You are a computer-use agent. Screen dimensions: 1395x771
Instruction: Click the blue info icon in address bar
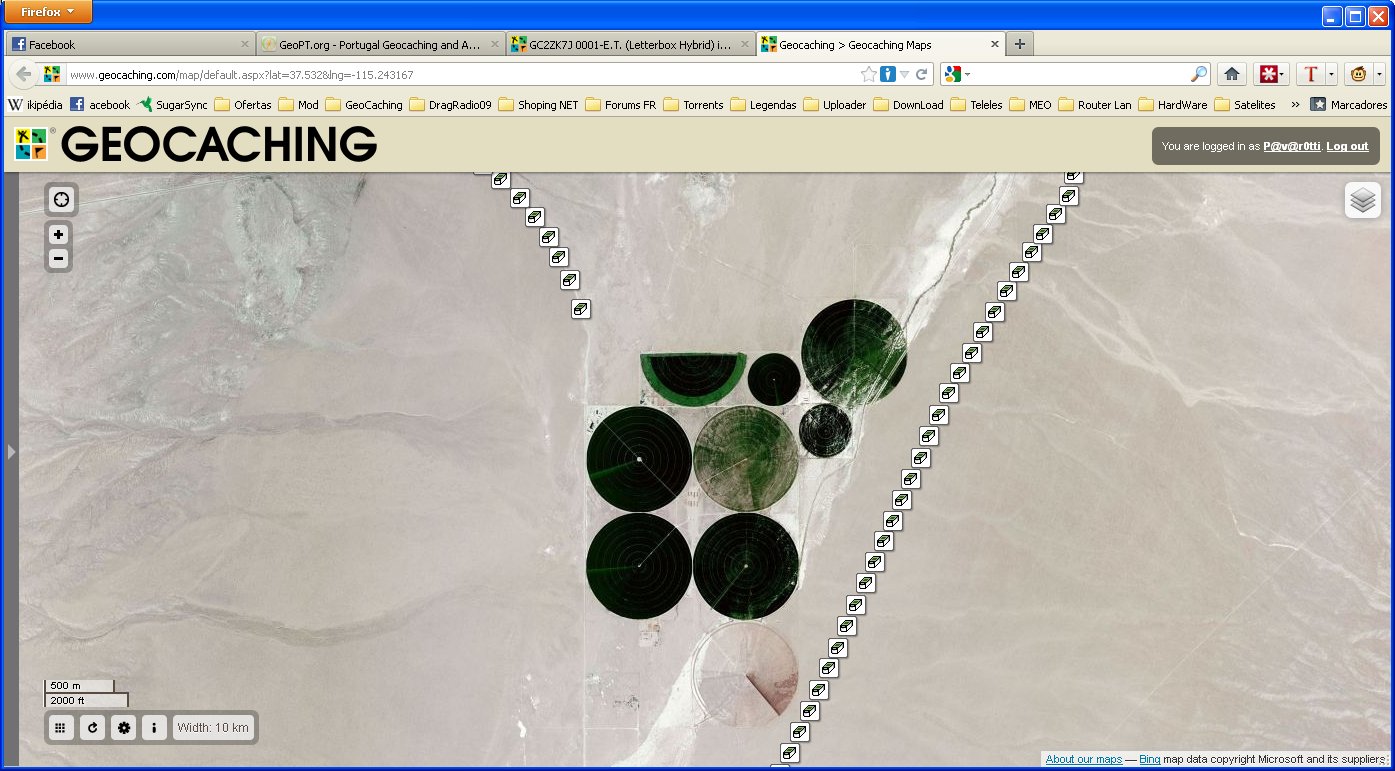coord(887,74)
